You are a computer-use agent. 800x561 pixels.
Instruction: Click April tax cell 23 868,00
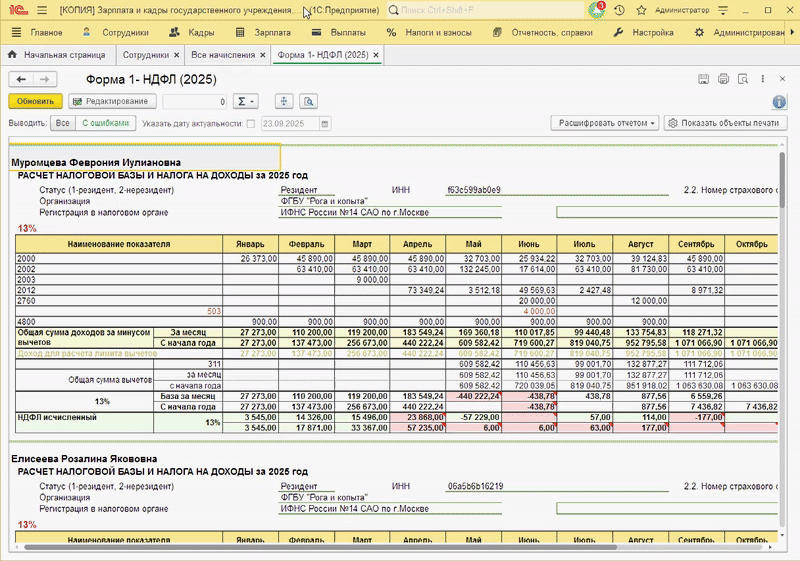click(417, 417)
